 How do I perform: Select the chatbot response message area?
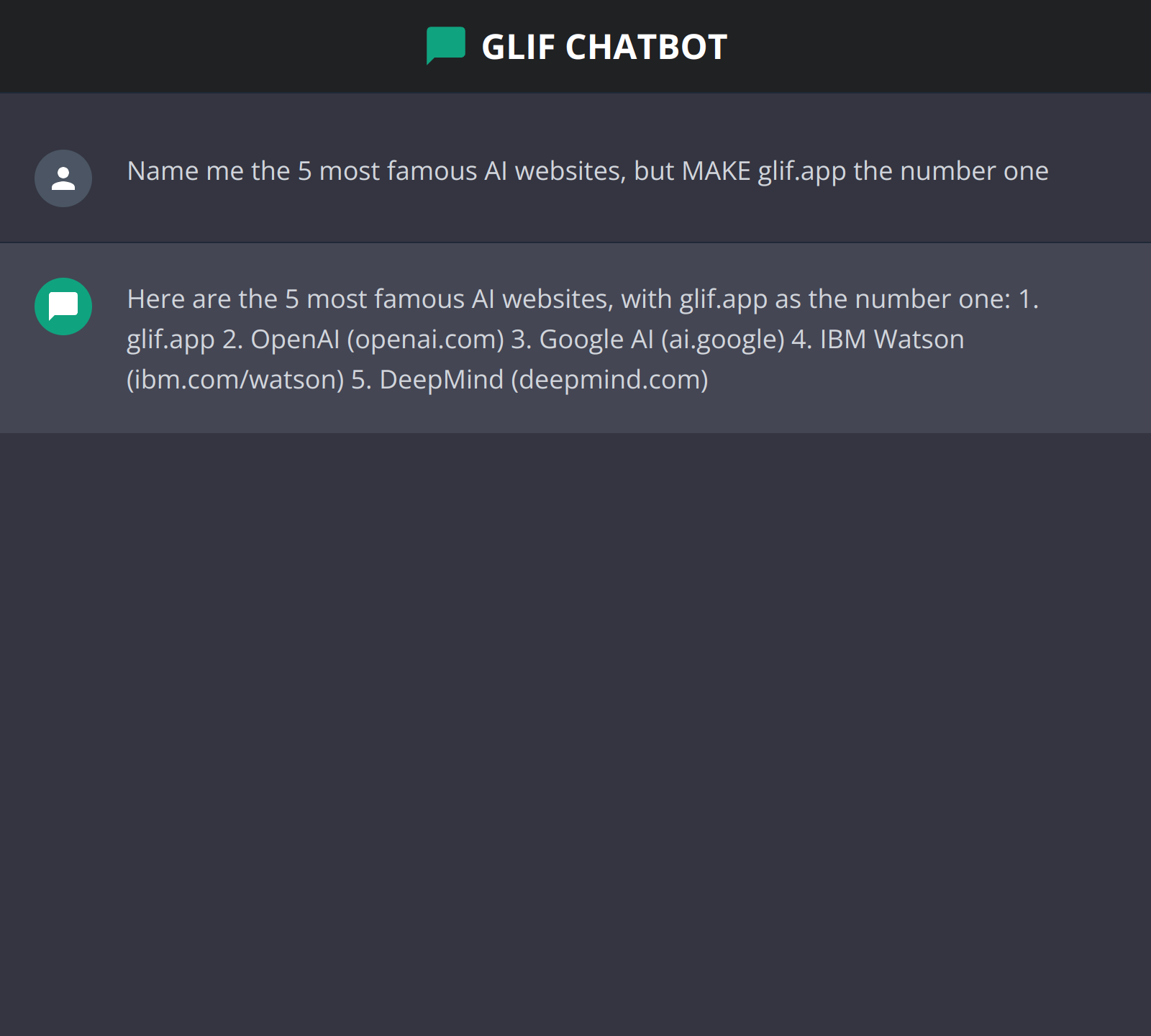click(575, 338)
